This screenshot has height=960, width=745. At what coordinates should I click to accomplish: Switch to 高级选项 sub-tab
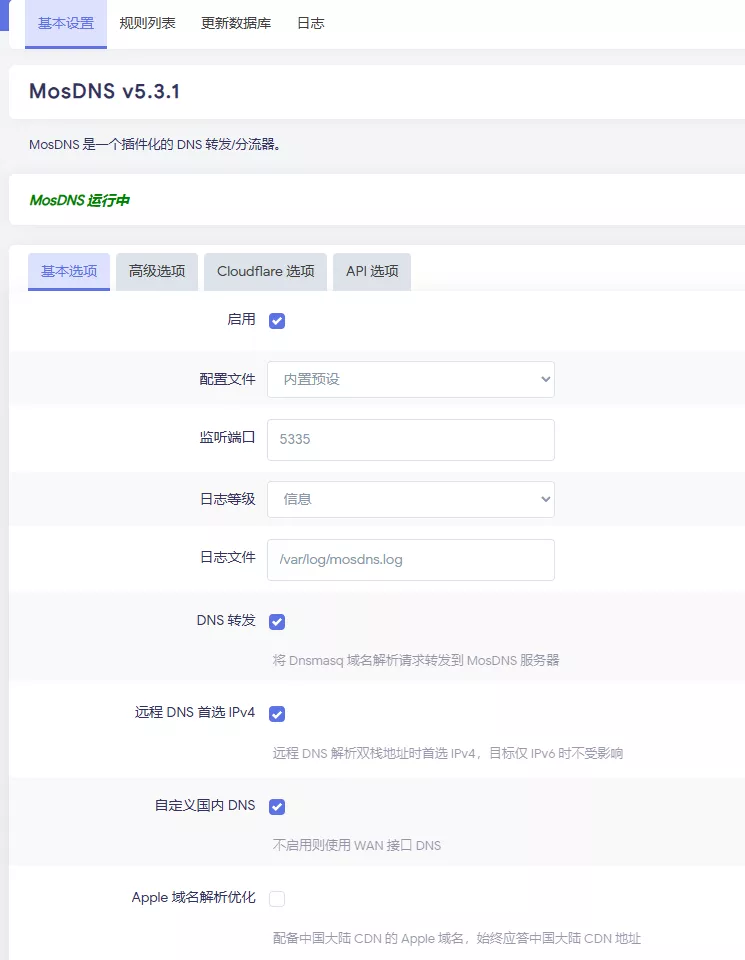coord(157,271)
